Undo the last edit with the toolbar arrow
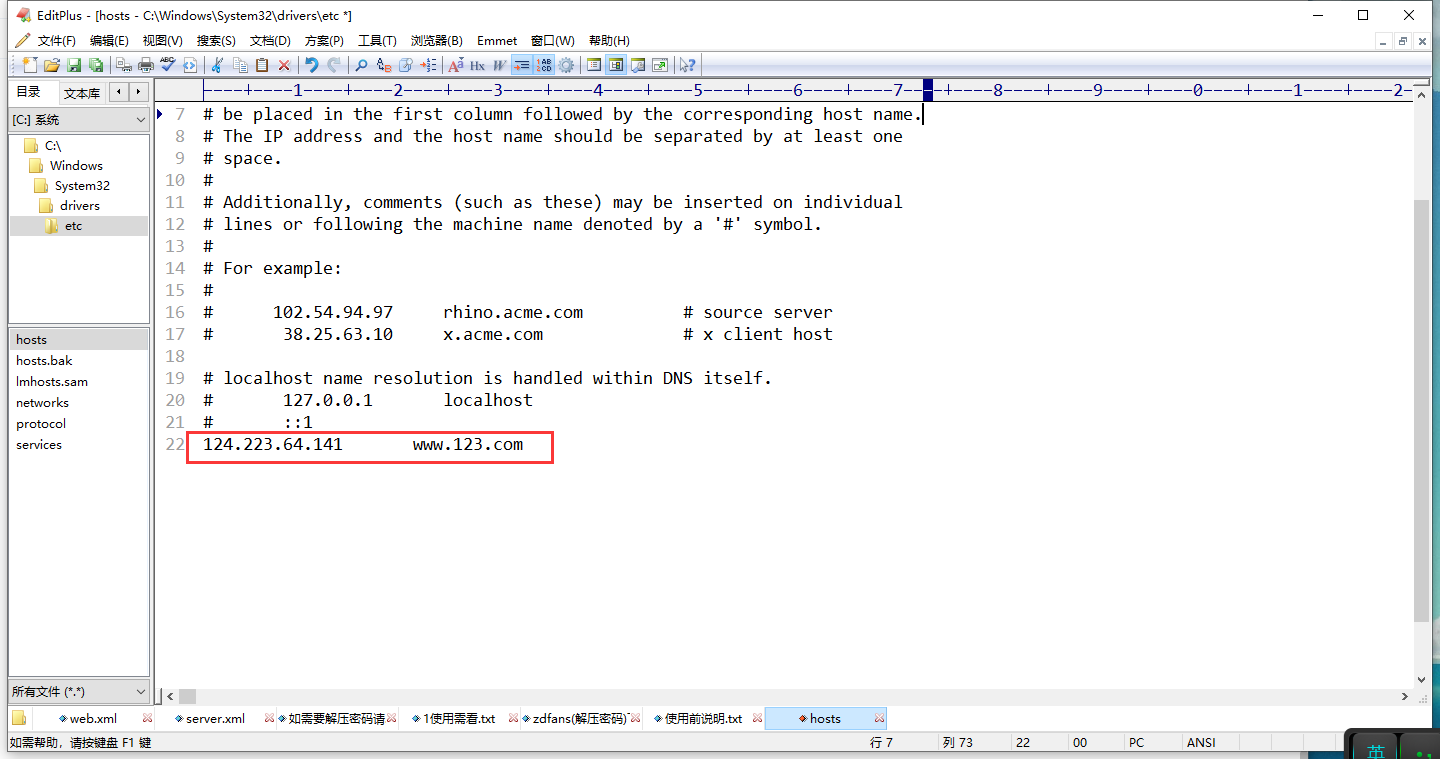Image resolution: width=1440 pixels, height=759 pixels. tap(312, 65)
